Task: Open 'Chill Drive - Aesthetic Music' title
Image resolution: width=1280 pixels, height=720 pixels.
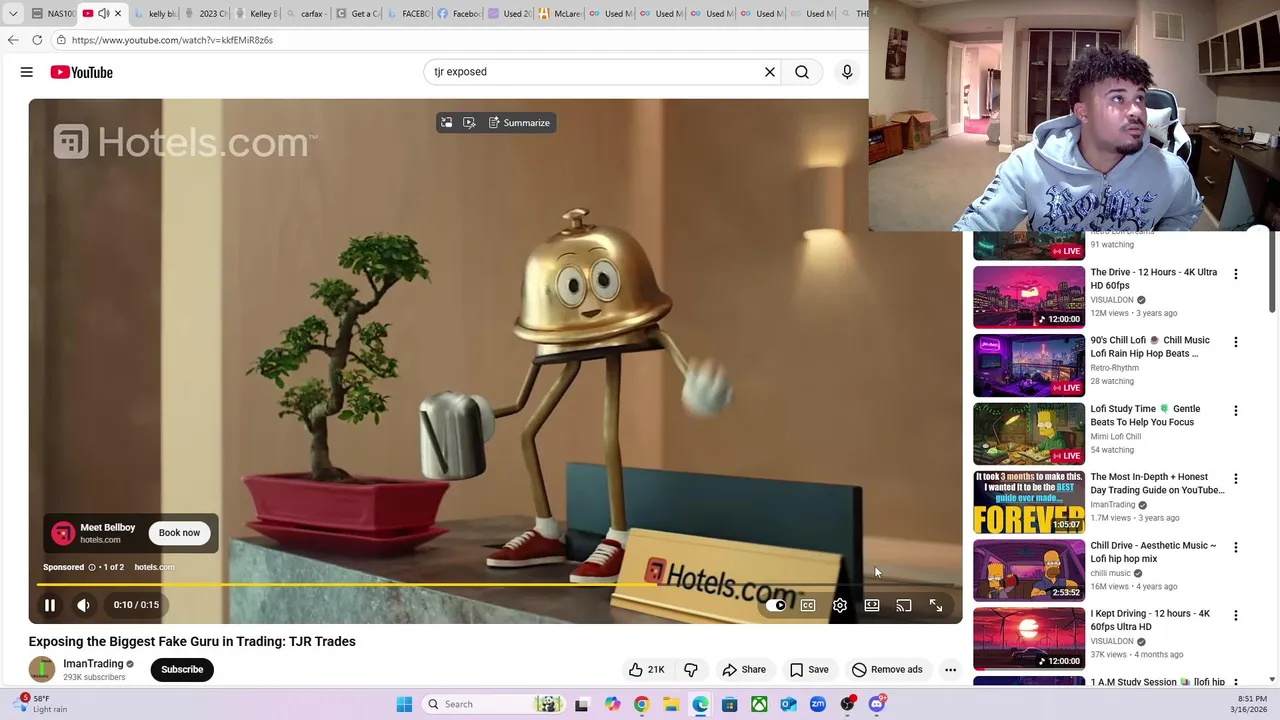Action: pos(1153,552)
